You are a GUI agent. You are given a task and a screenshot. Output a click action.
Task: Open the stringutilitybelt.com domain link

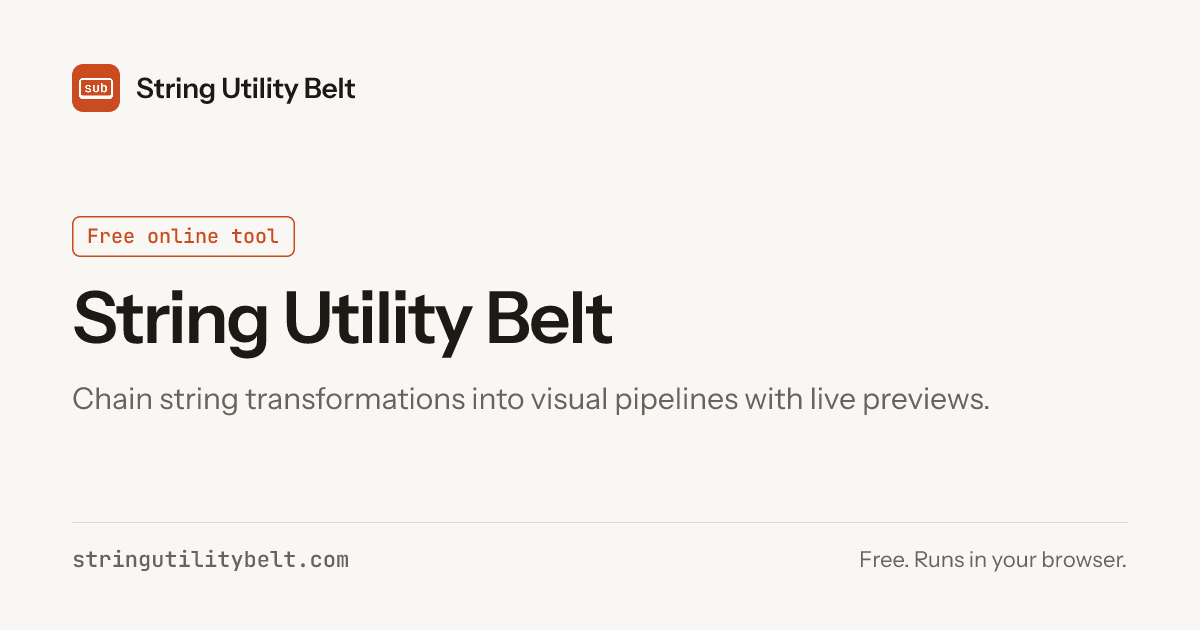point(211,560)
